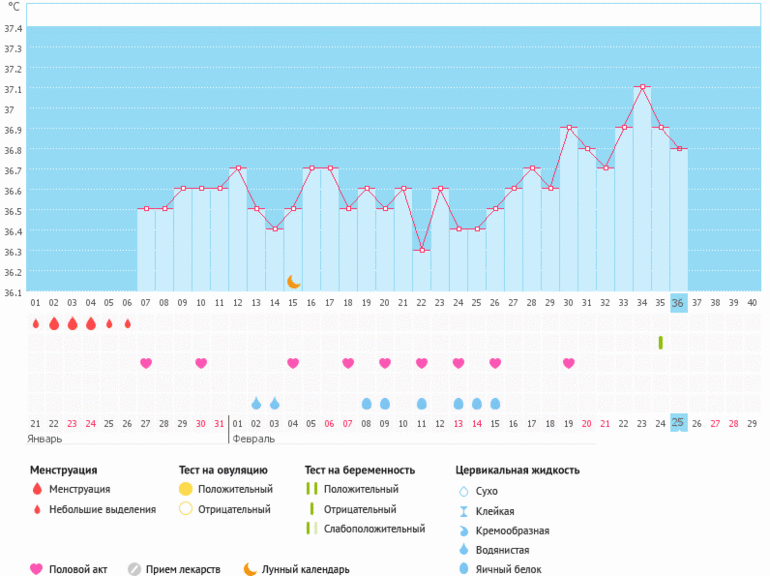The image size is (770, 576).
Task: Click the Лунный календарь legend moon icon
Action: point(249,569)
